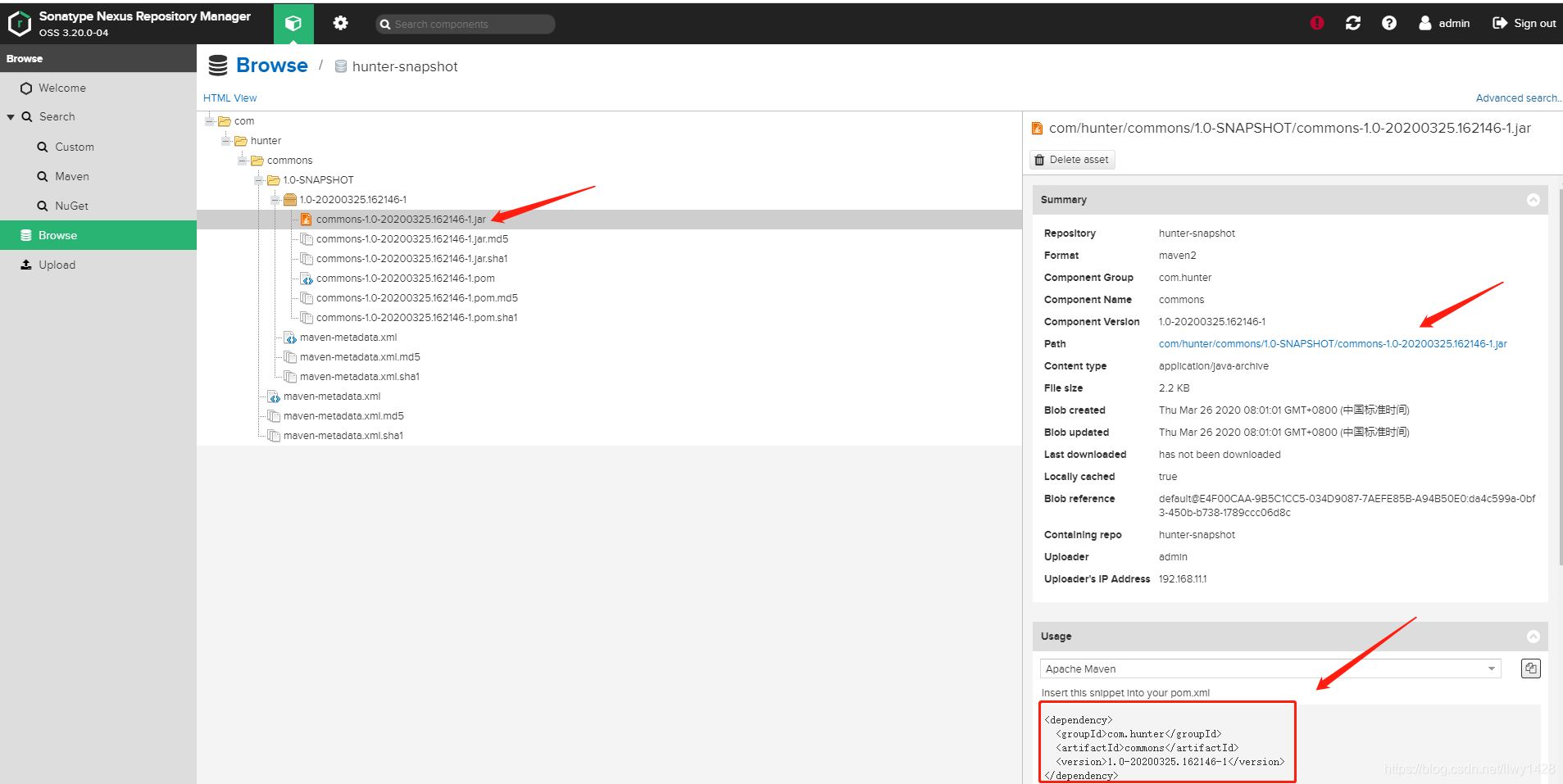Screen dimensions: 1563x784
Task: Click Delete asset button
Action: 1072,160
